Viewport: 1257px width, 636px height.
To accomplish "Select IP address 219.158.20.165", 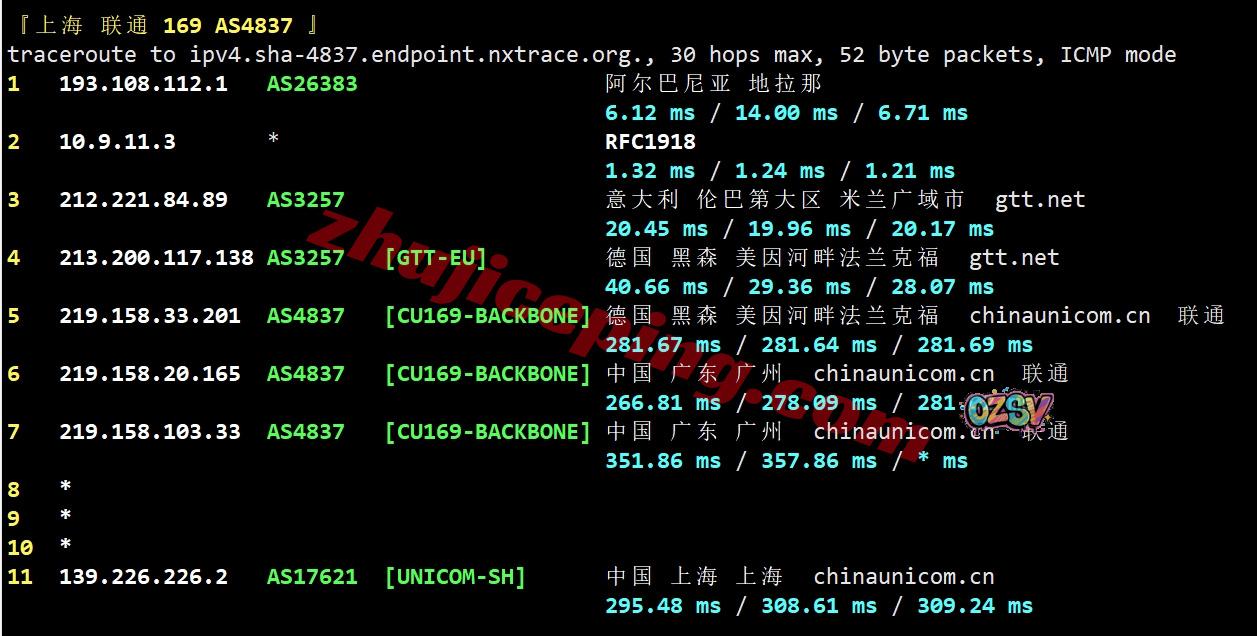I will [x=150, y=374].
